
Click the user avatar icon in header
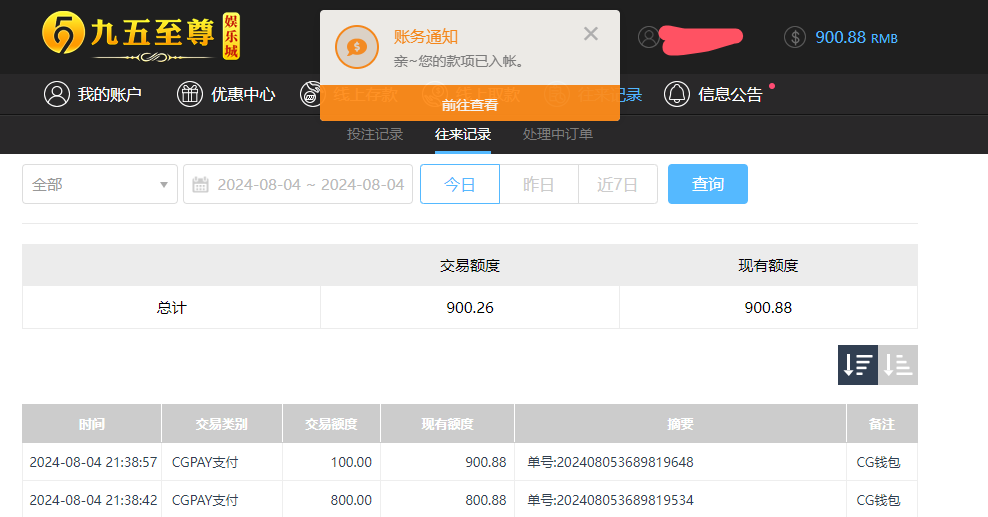pyautogui.click(x=649, y=37)
